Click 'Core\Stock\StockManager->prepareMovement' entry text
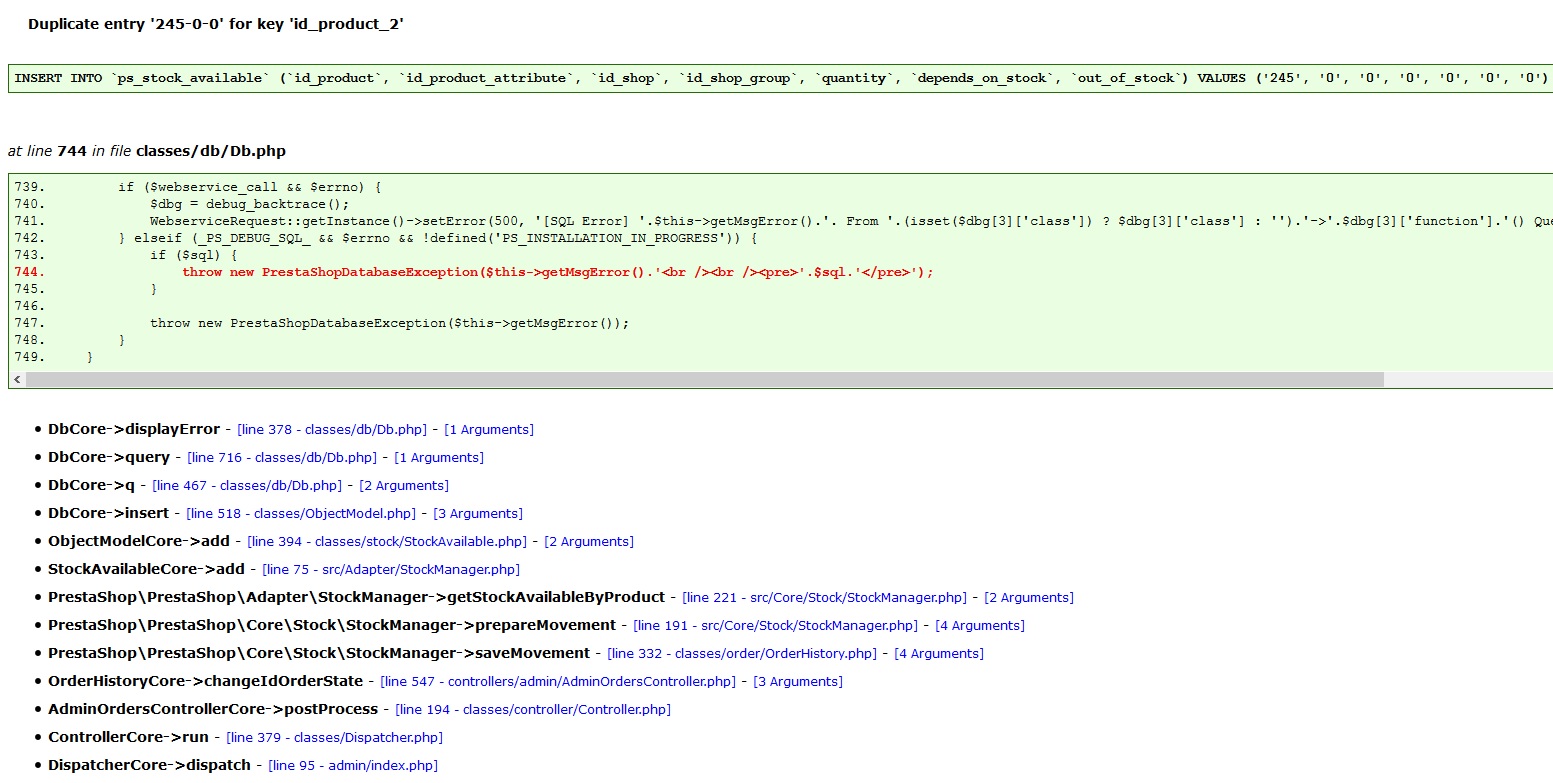This screenshot has width=1553, height=783. (x=332, y=625)
